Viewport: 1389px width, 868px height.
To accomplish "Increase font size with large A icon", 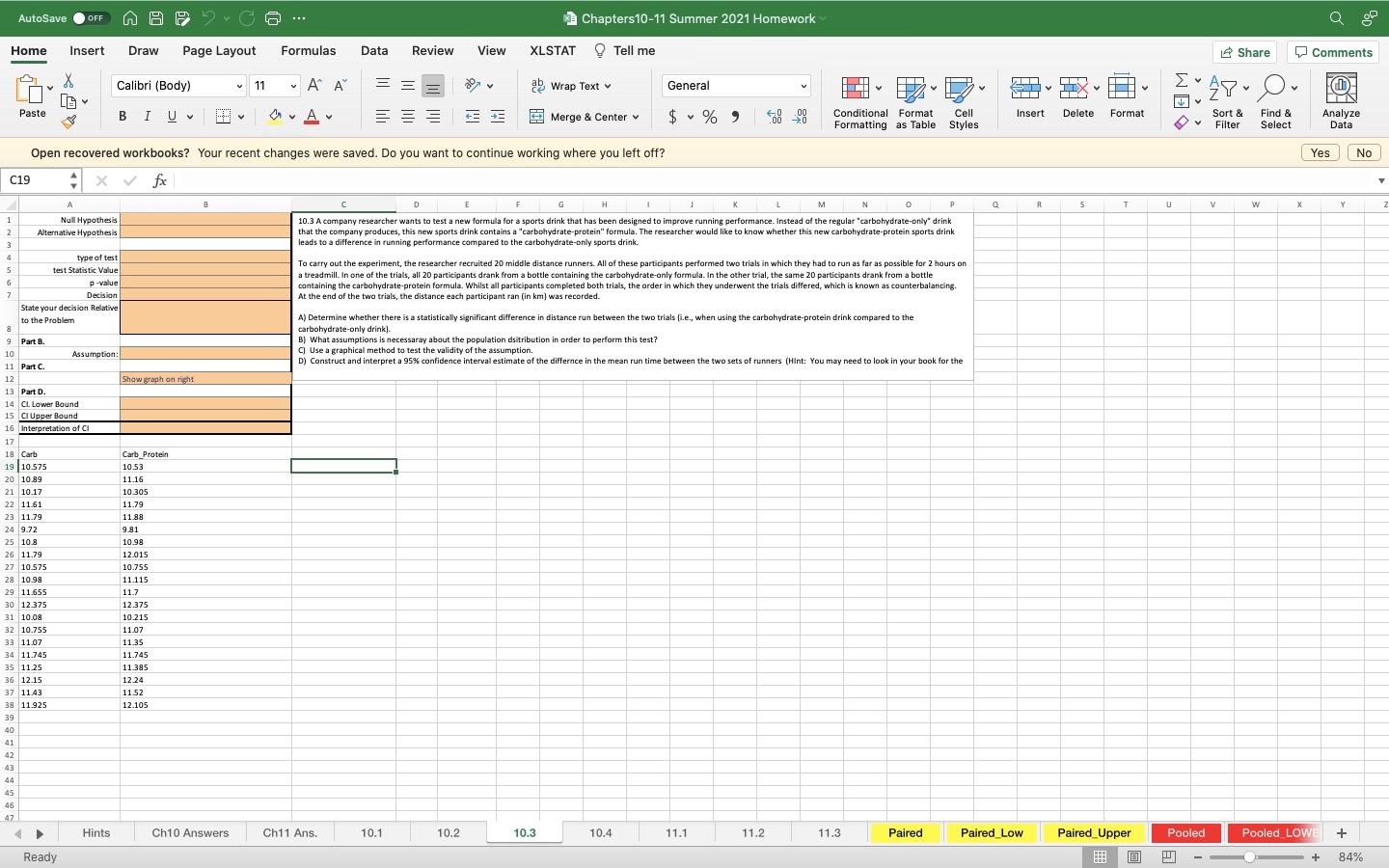I will [314, 86].
